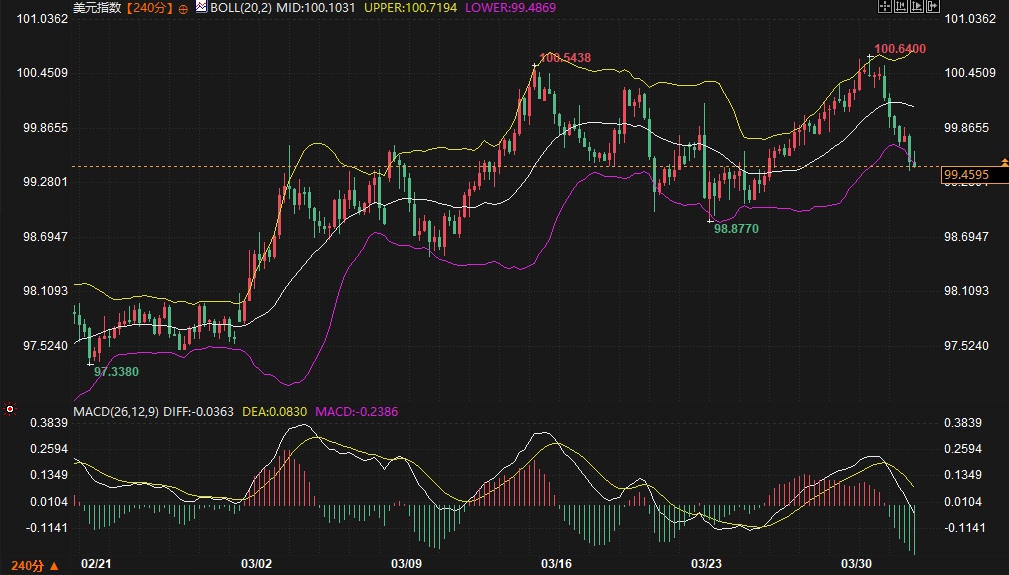Click the orange arrow marker above the current price
Viewport: 1009px width, 575px height.
(1004, 161)
